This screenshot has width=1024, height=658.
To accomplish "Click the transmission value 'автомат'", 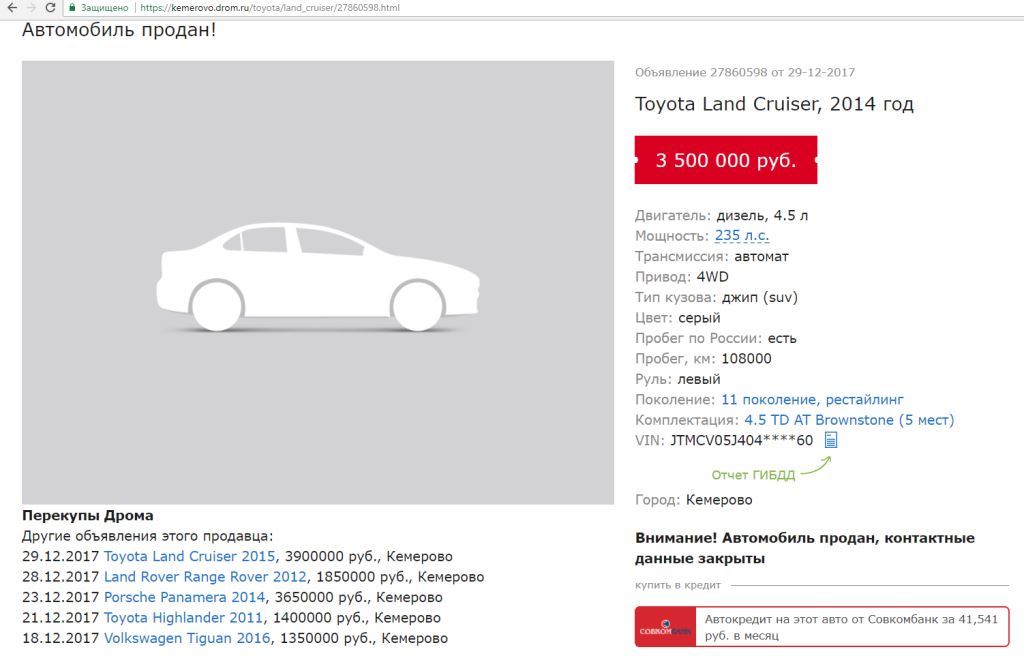I will tap(761, 257).
